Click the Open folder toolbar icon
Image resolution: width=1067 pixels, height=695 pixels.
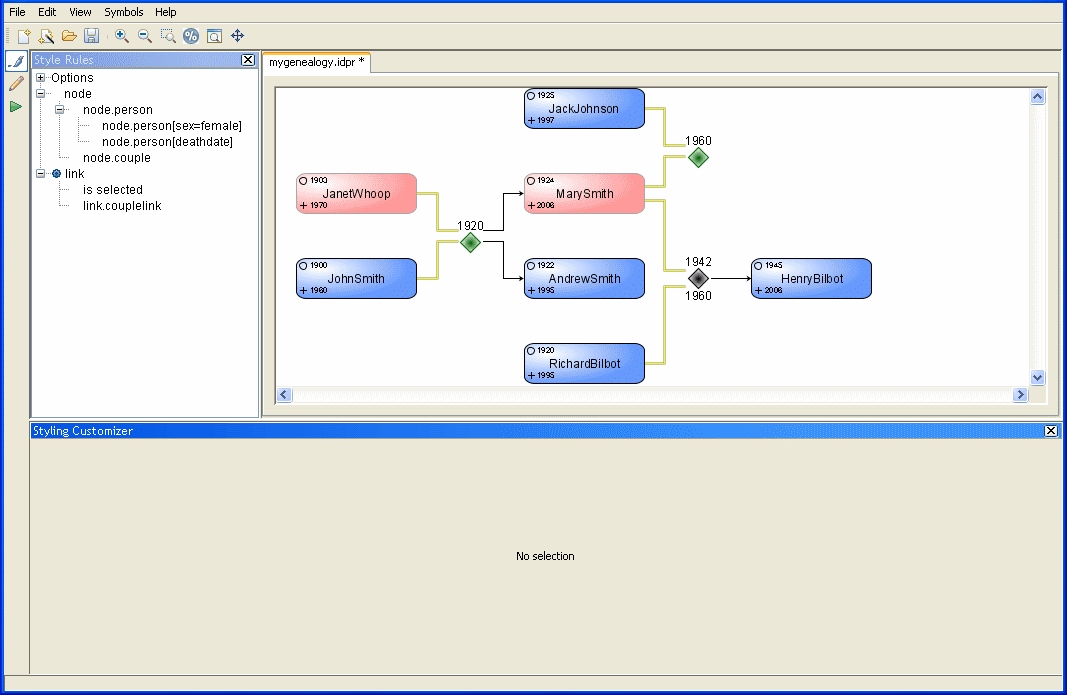(x=69, y=36)
